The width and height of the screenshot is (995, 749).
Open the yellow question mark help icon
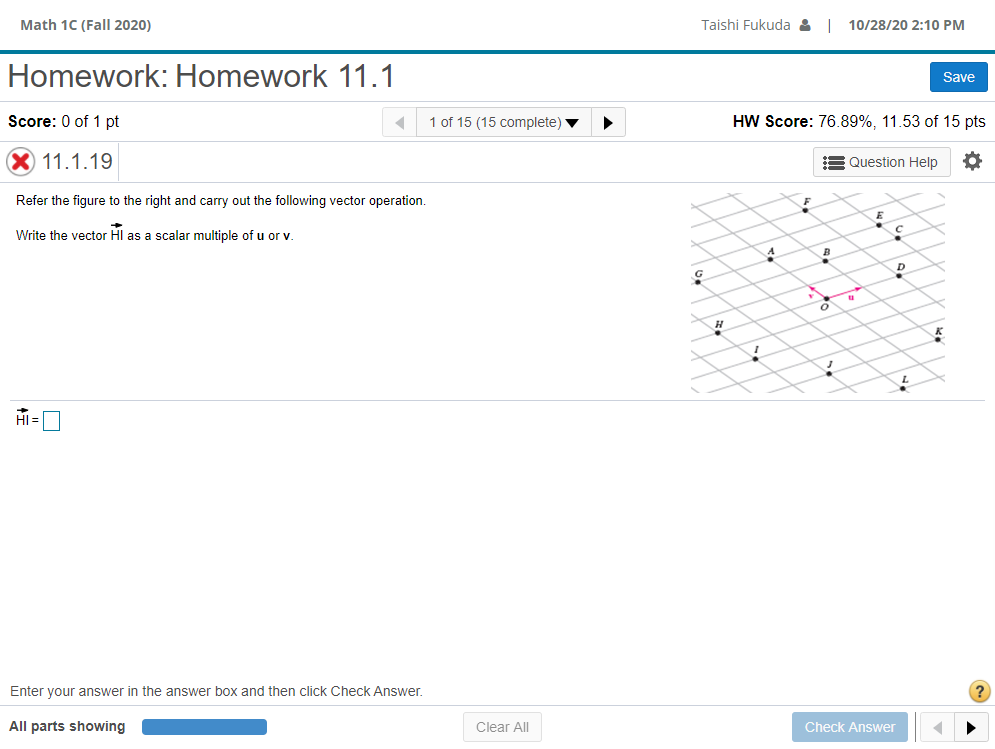[979, 691]
